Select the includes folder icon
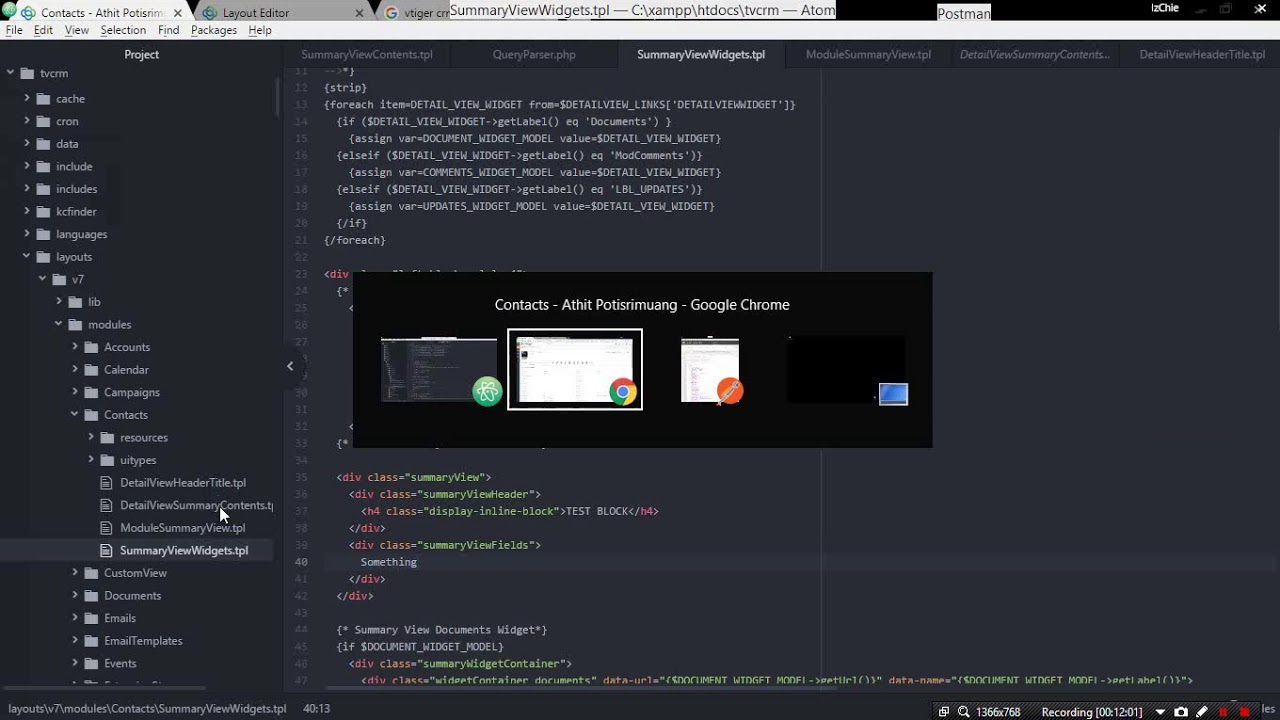1280x720 pixels. tap(43, 189)
